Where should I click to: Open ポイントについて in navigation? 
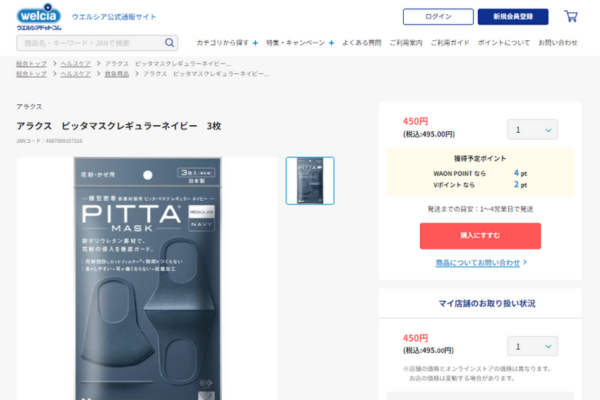(x=504, y=43)
